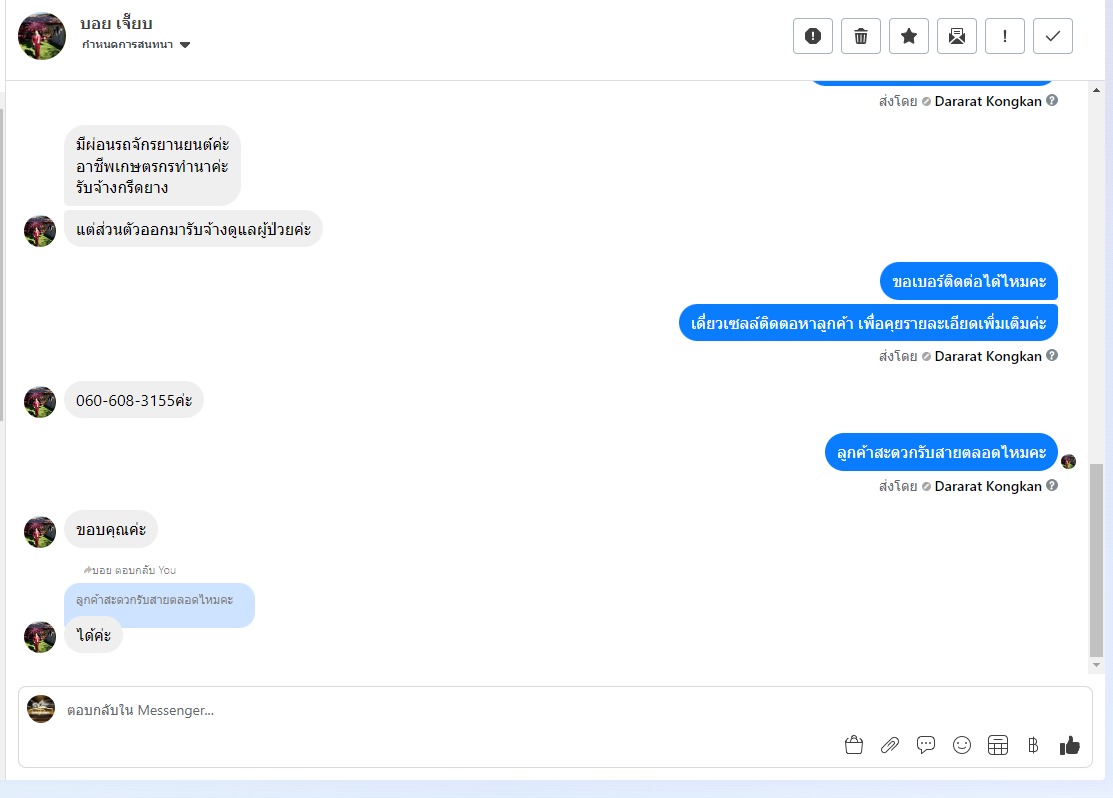The width and height of the screenshot is (1113, 798).
Task: Click the chat scrollbar up arrow
Action: pos(1097,90)
